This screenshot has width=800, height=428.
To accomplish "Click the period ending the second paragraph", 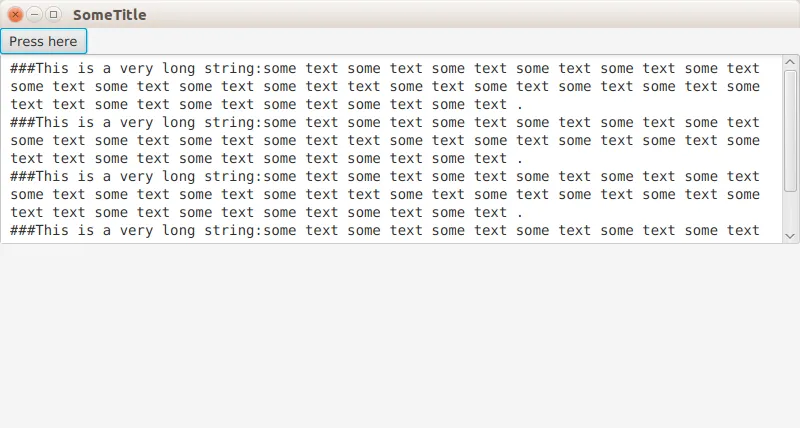I will 519,159.
